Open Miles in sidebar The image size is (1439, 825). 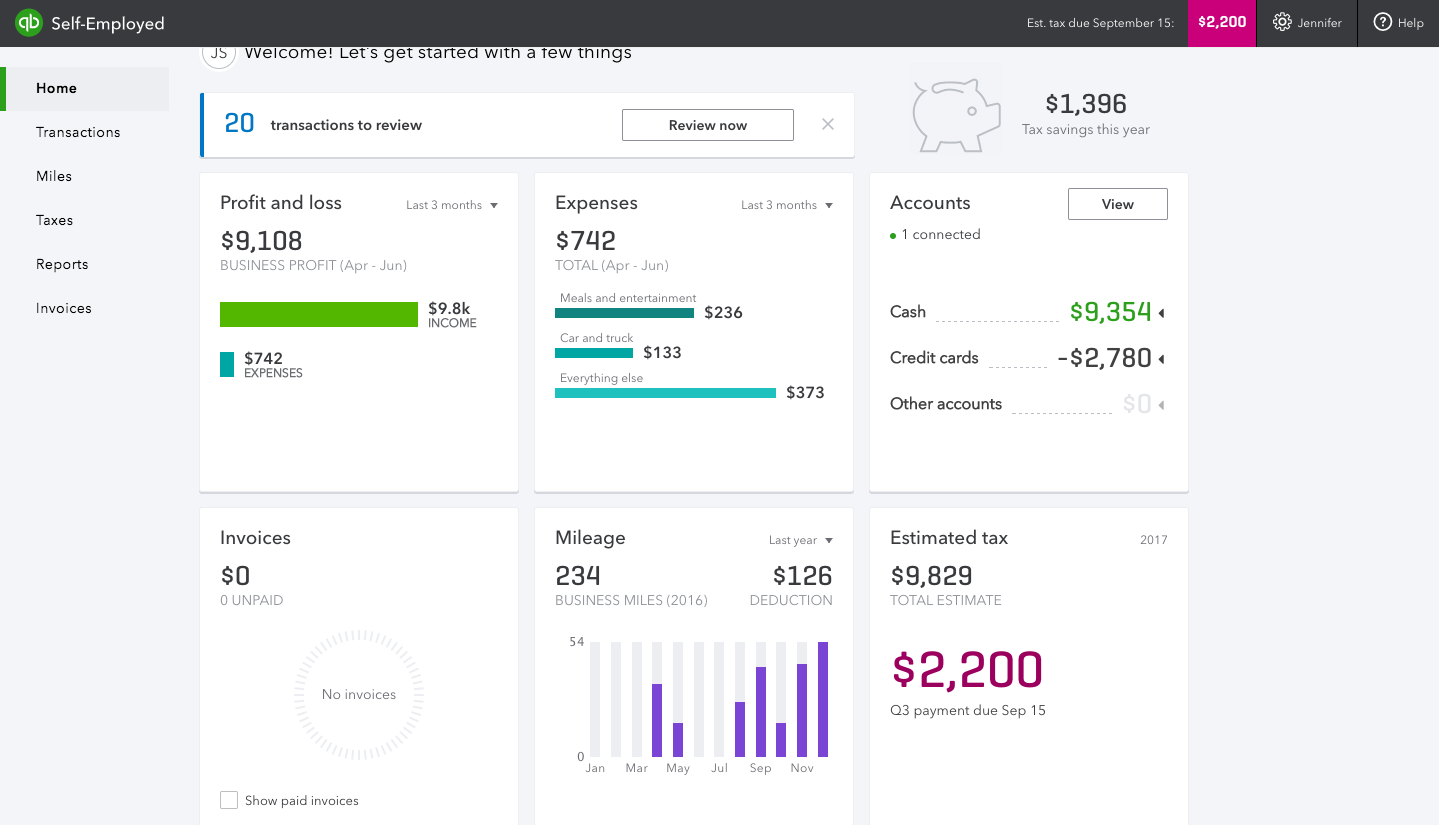54,176
